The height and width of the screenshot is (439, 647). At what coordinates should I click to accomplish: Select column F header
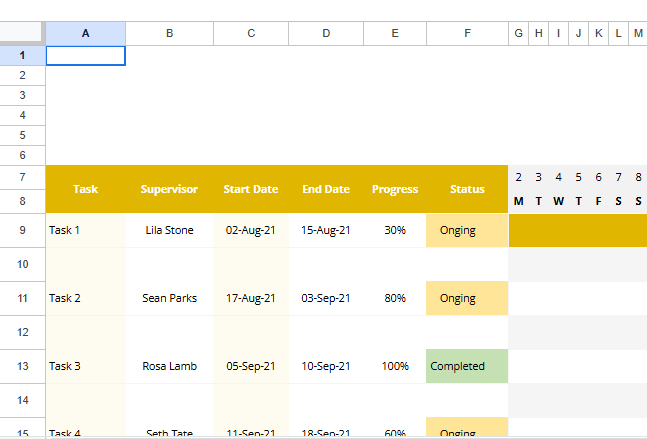tap(467, 33)
